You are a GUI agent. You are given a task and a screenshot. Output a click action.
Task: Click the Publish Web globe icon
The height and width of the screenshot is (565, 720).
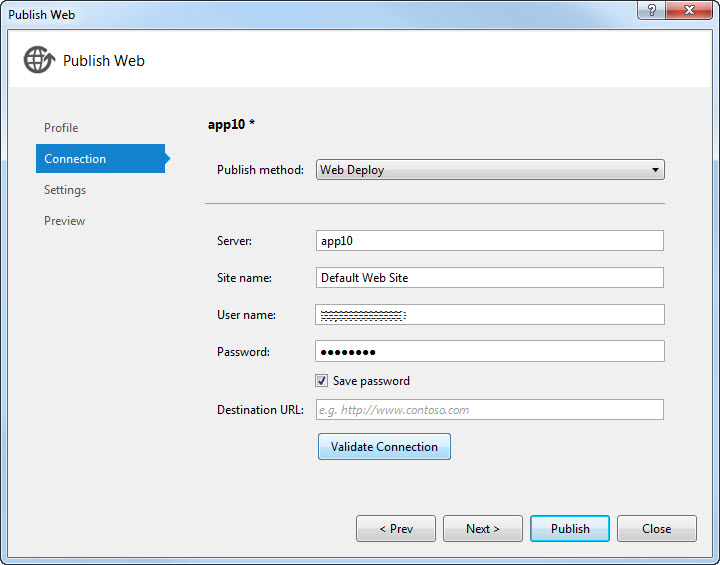38,60
